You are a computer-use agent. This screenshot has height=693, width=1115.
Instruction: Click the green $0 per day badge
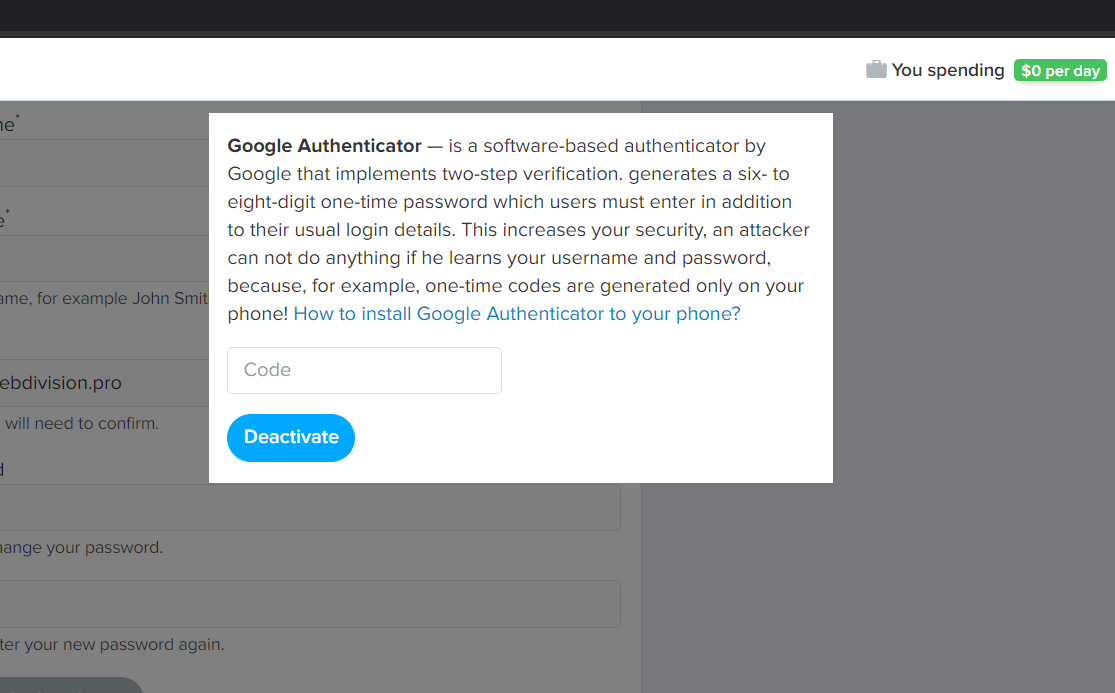click(x=1060, y=71)
